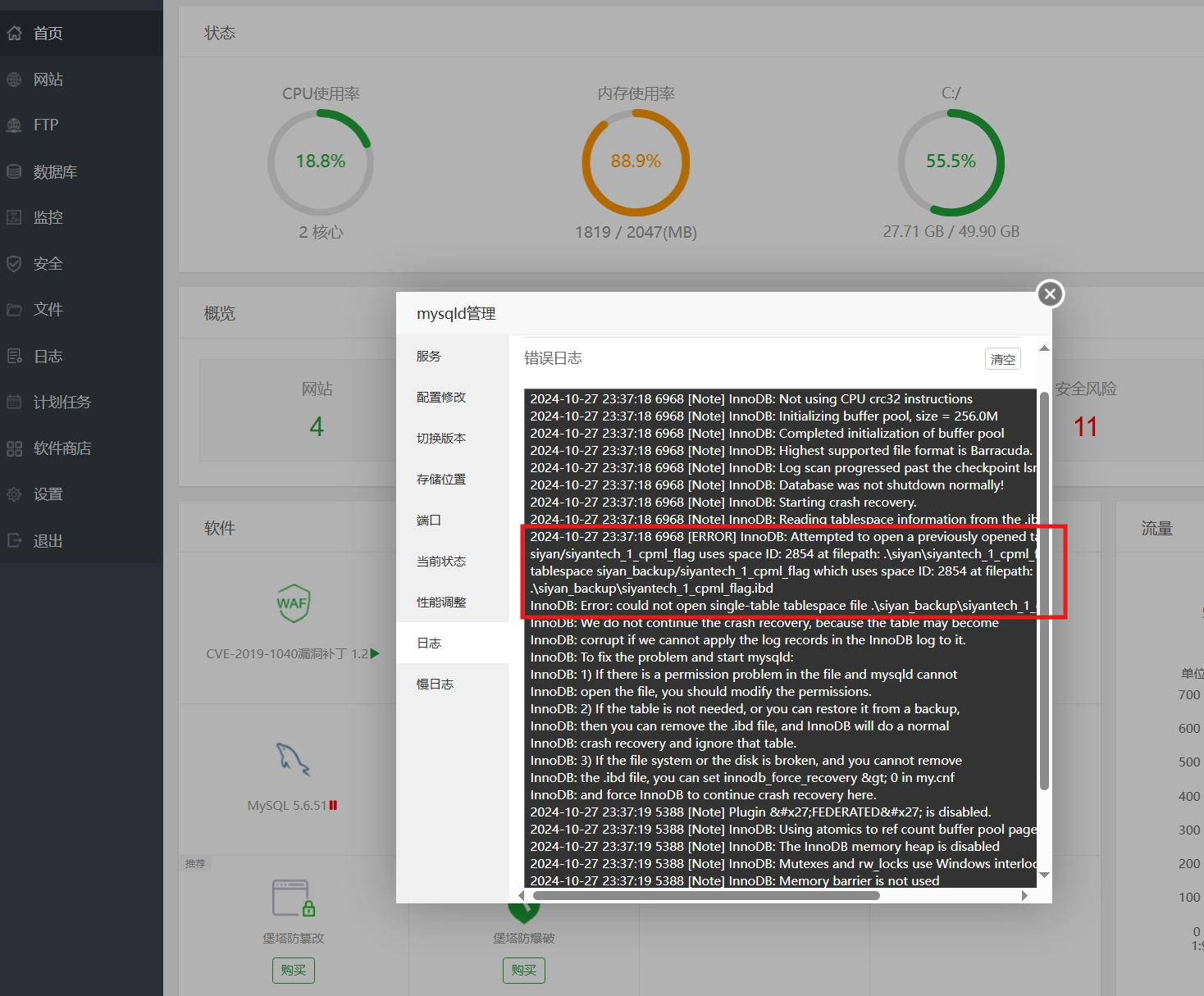This screenshot has height=996, width=1204.
Task: Open 配置修改 tab in mysqld dialog
Action: click(453, 398)
